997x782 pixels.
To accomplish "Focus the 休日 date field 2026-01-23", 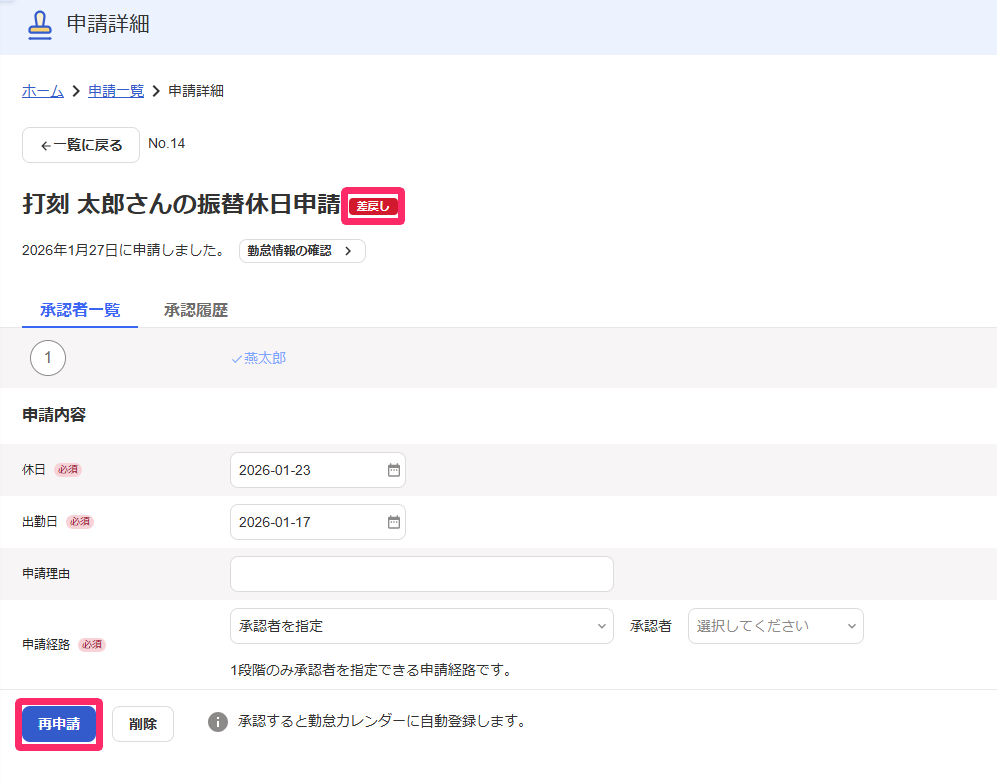I will click(318, 470).
